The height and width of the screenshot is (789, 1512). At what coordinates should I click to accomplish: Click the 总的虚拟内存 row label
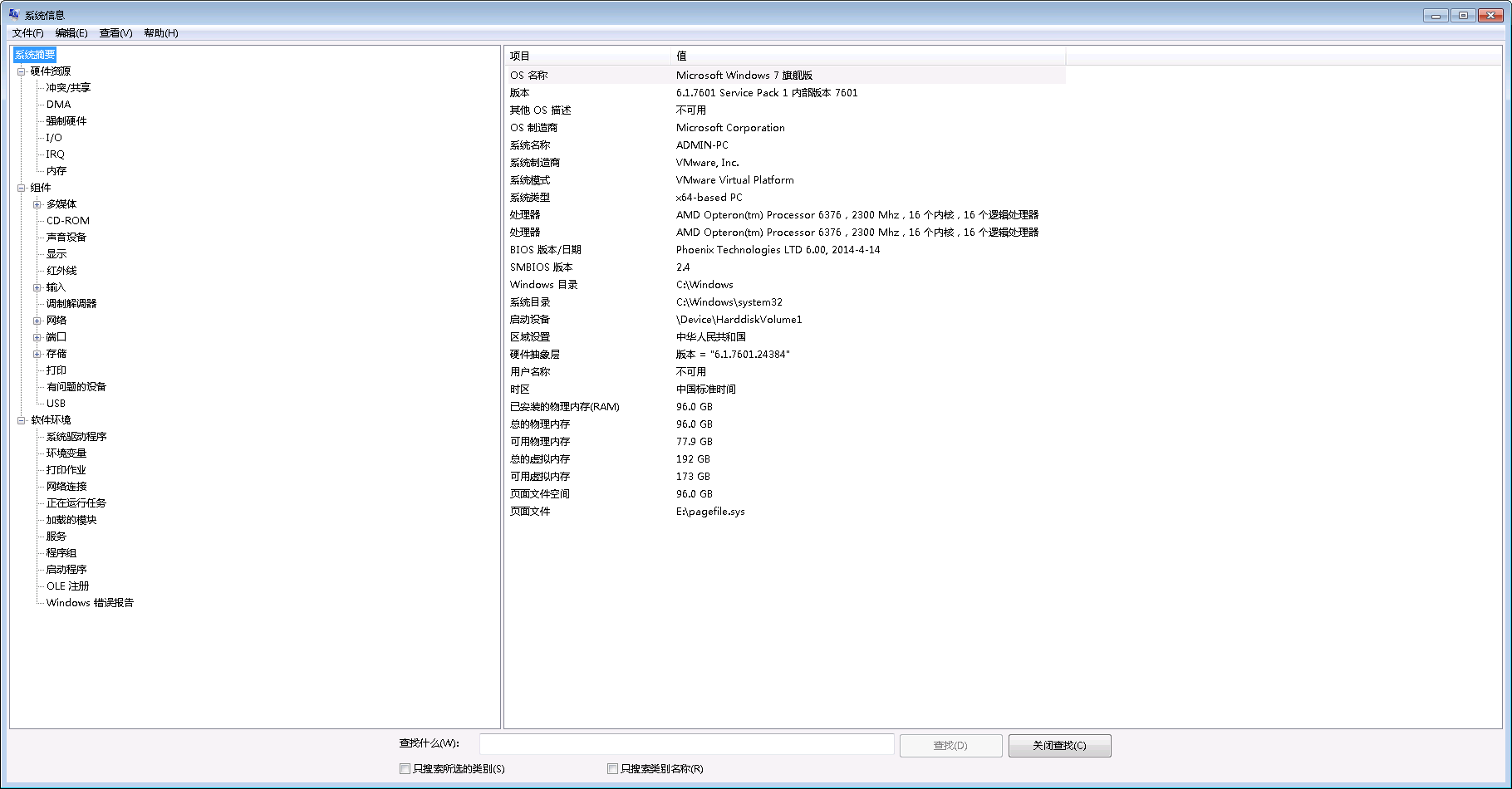[x=540, y=459]
